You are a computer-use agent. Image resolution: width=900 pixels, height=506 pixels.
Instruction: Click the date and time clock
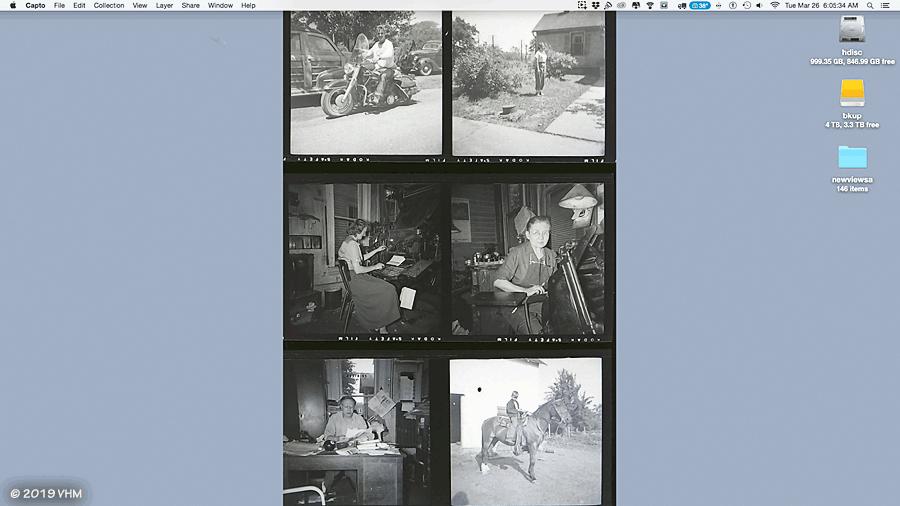[821, 5]
